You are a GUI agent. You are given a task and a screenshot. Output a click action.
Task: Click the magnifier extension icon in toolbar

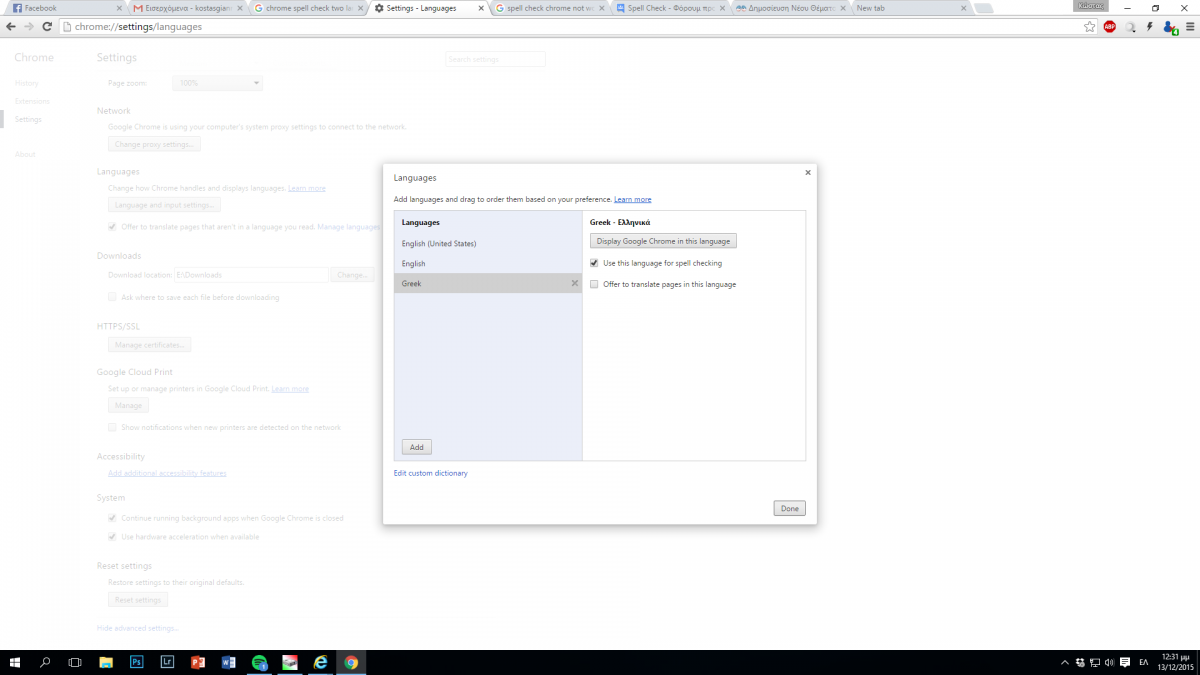click(x=1130, y=27)
